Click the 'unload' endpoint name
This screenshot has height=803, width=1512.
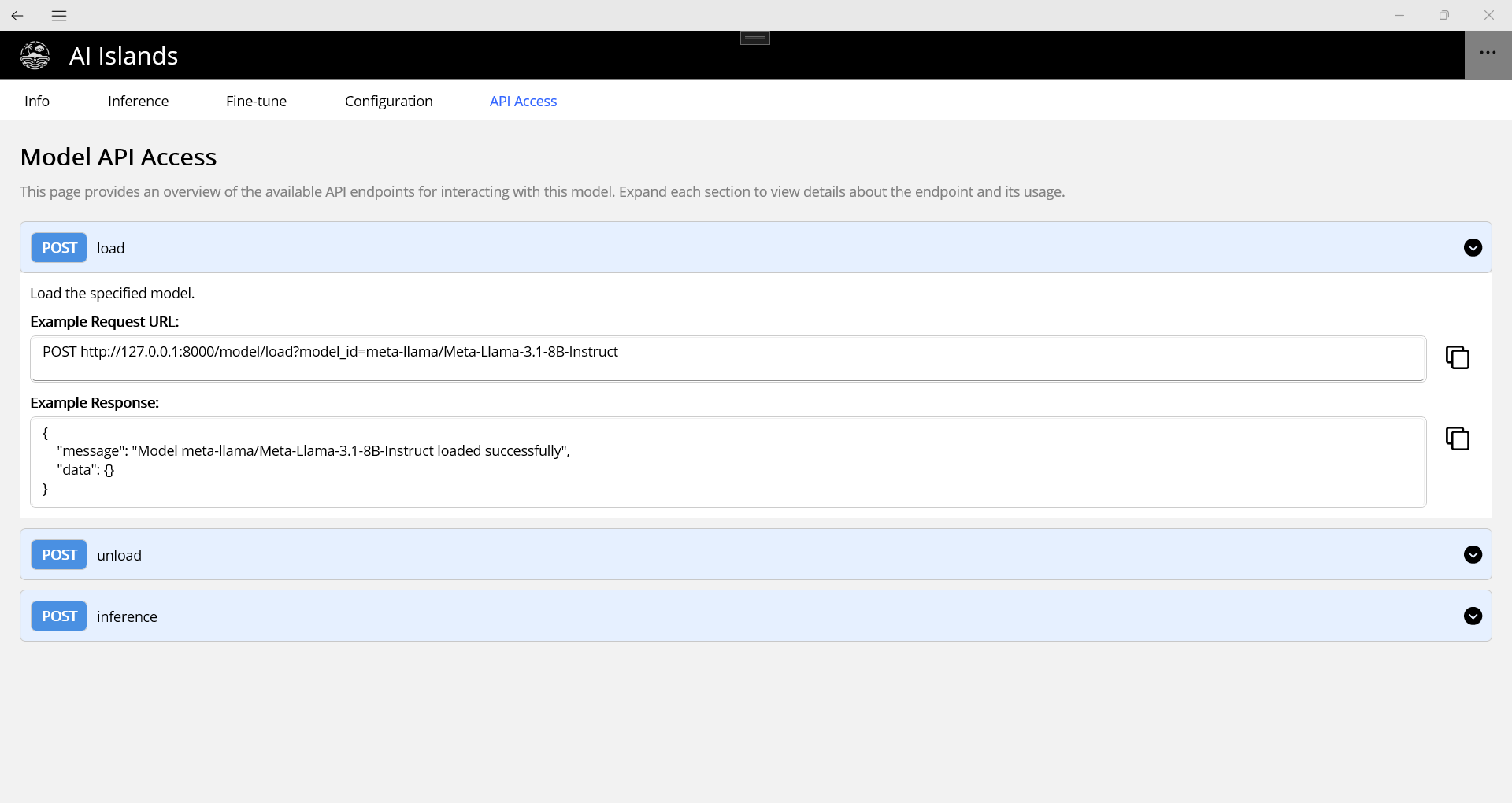120,555
